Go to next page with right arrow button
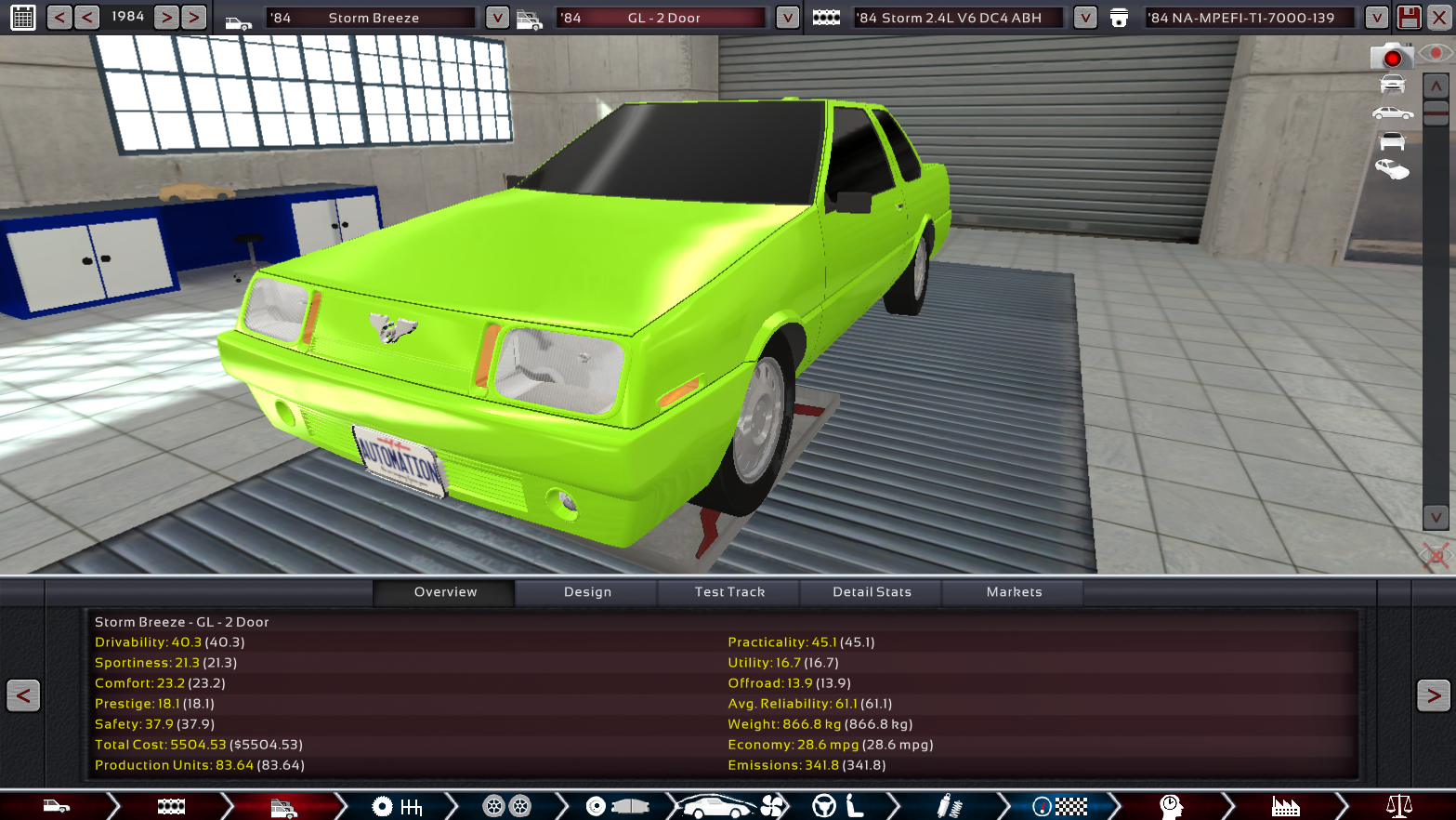The height and width of the screenshot is (820, 1456). tap(1433, 695)
